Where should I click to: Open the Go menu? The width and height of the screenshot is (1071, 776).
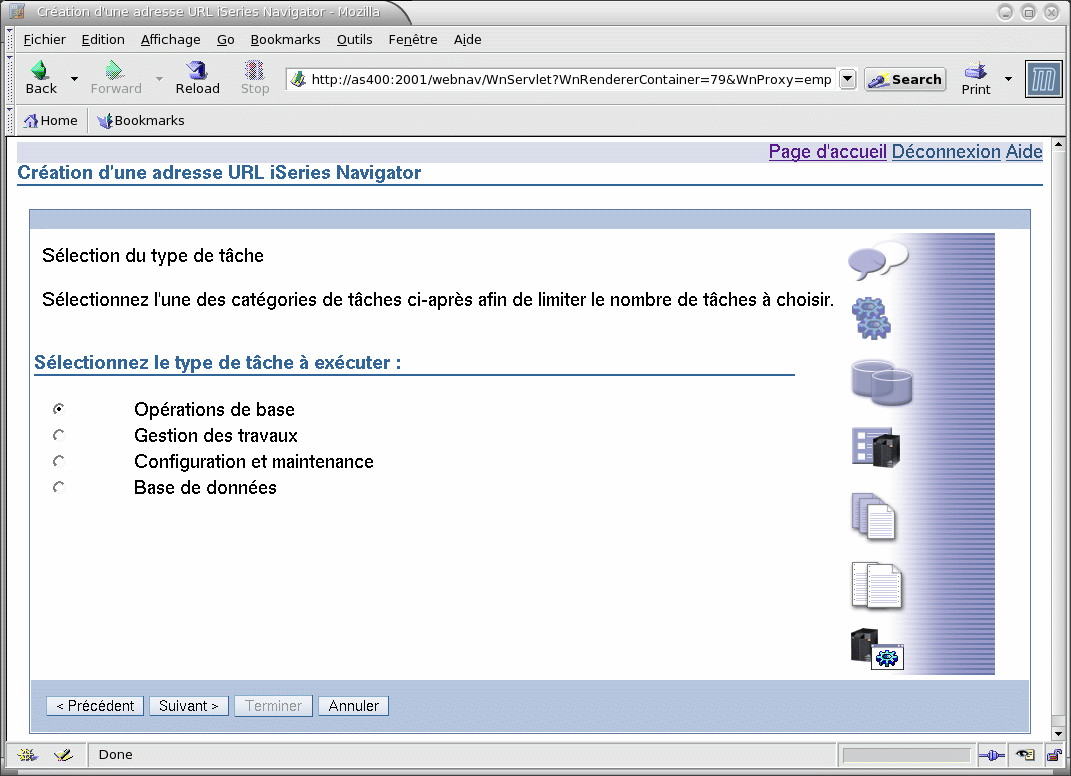tap(225, 40)
